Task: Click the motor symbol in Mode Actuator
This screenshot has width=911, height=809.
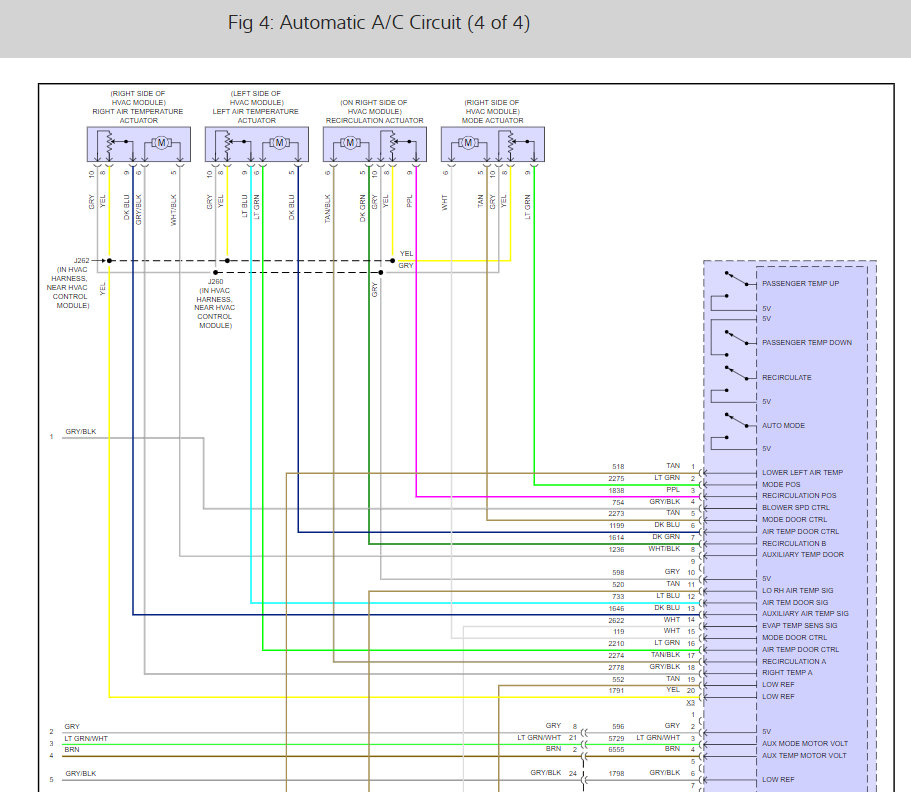Action: 468,142
